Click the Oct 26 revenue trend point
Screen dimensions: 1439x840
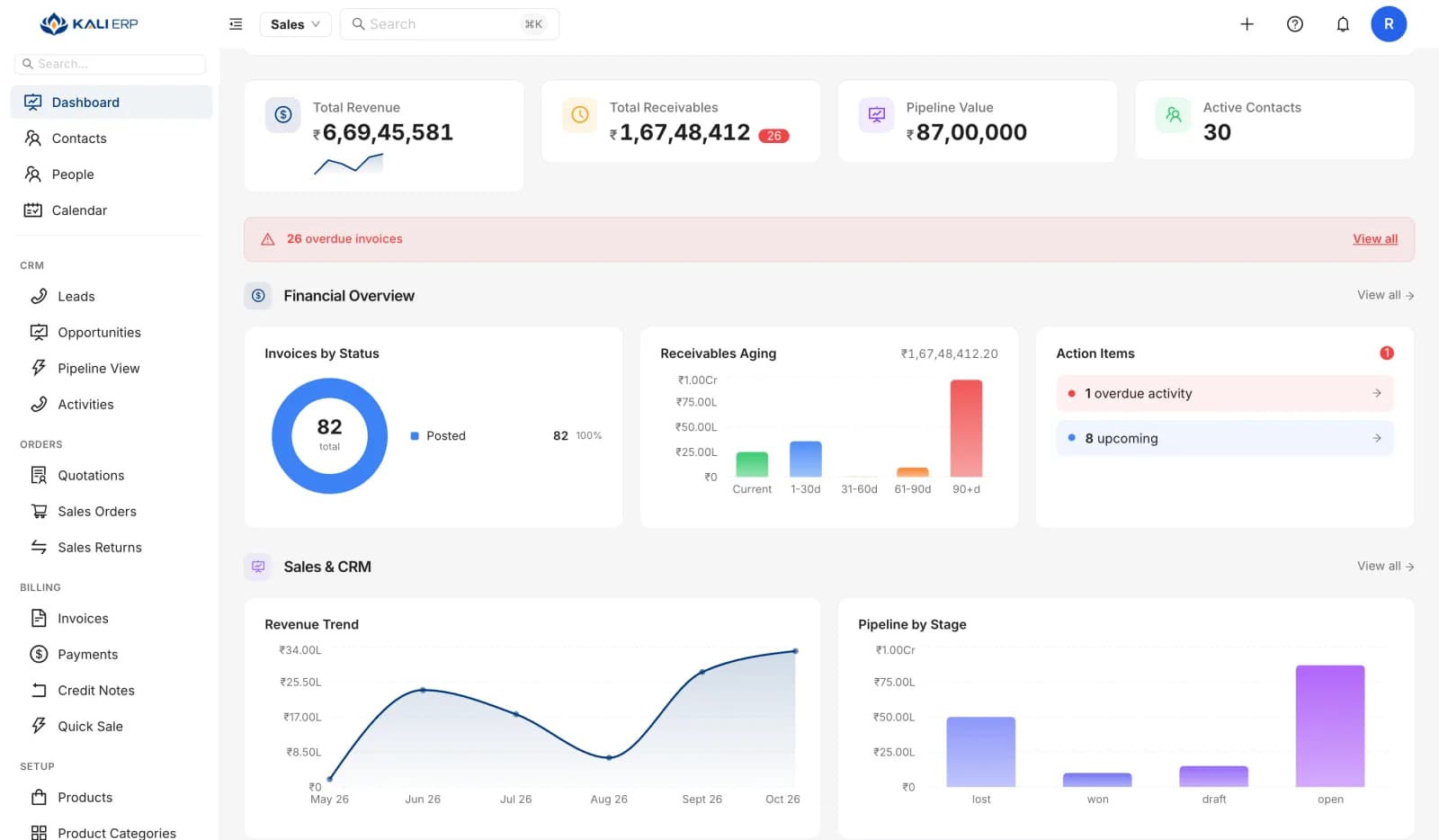coord(795,651)
